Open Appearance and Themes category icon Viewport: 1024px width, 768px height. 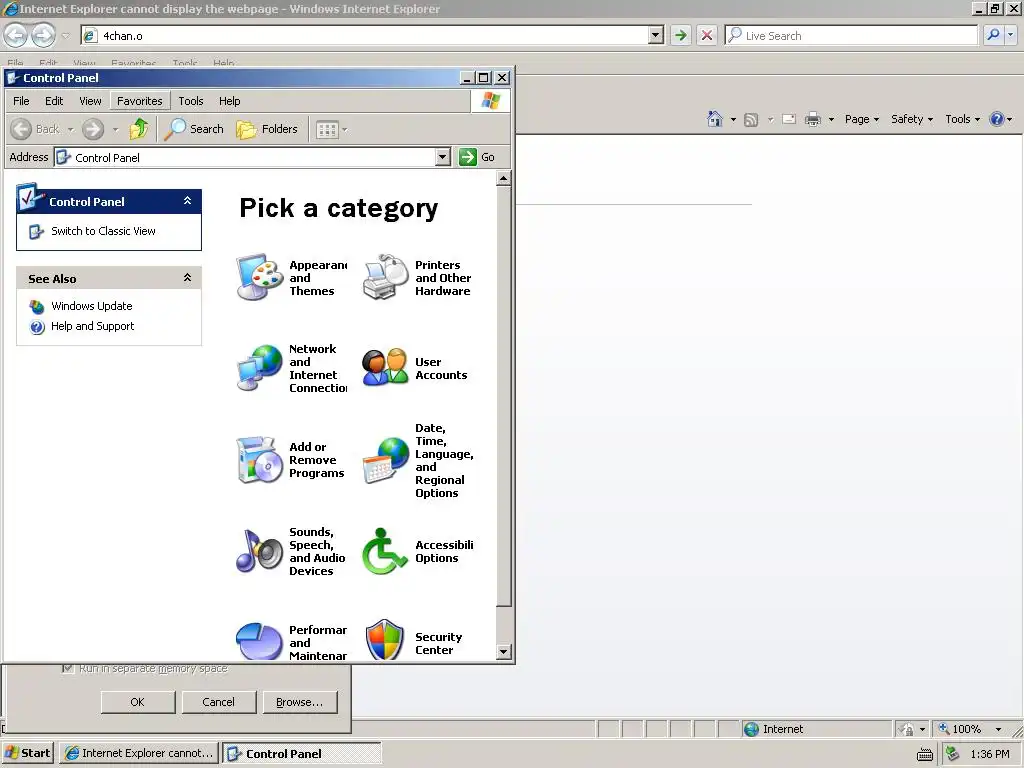(259, 278)
